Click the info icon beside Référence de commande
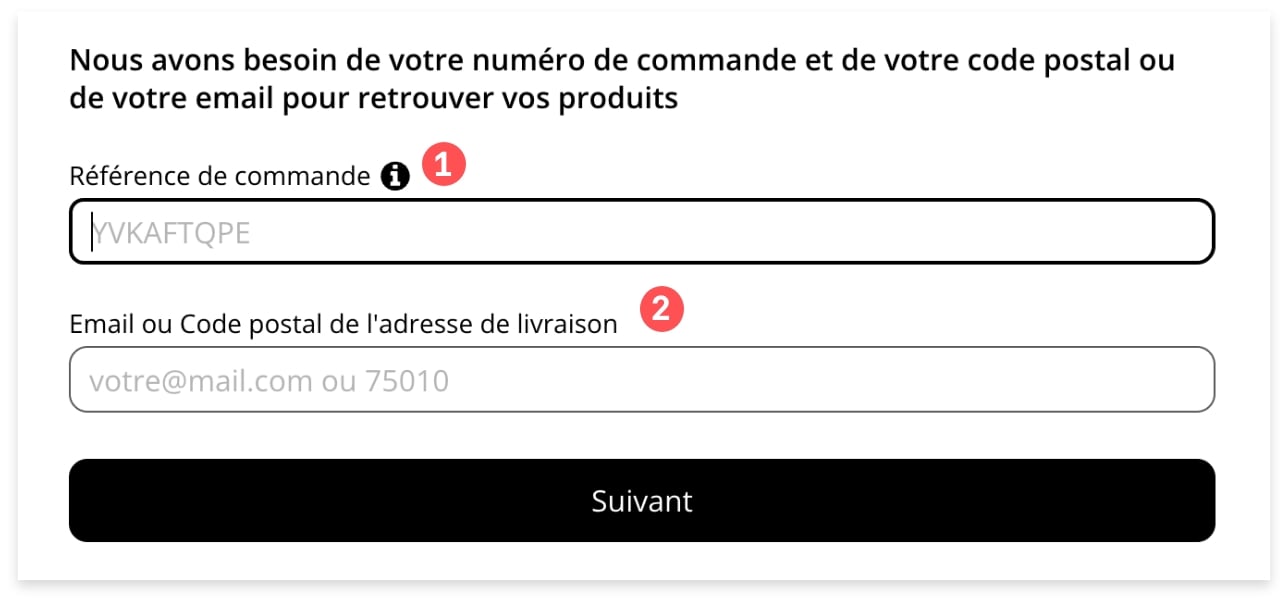 pos(395,177)
